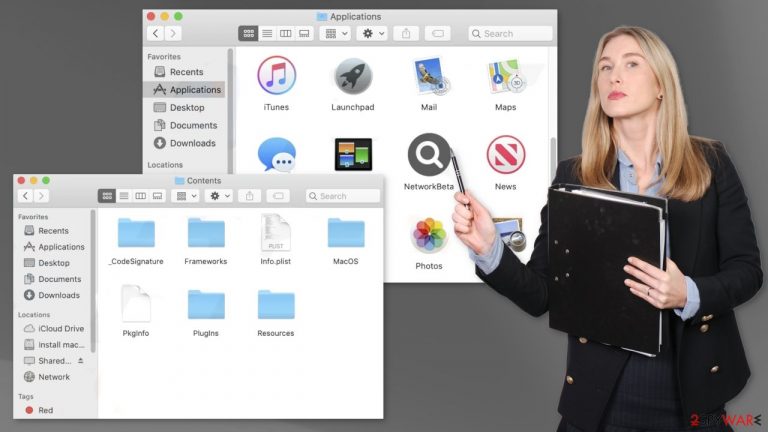768x432 pixels.
Task: Open the Messages speech-bubble app icon
Action: point(276,155)
